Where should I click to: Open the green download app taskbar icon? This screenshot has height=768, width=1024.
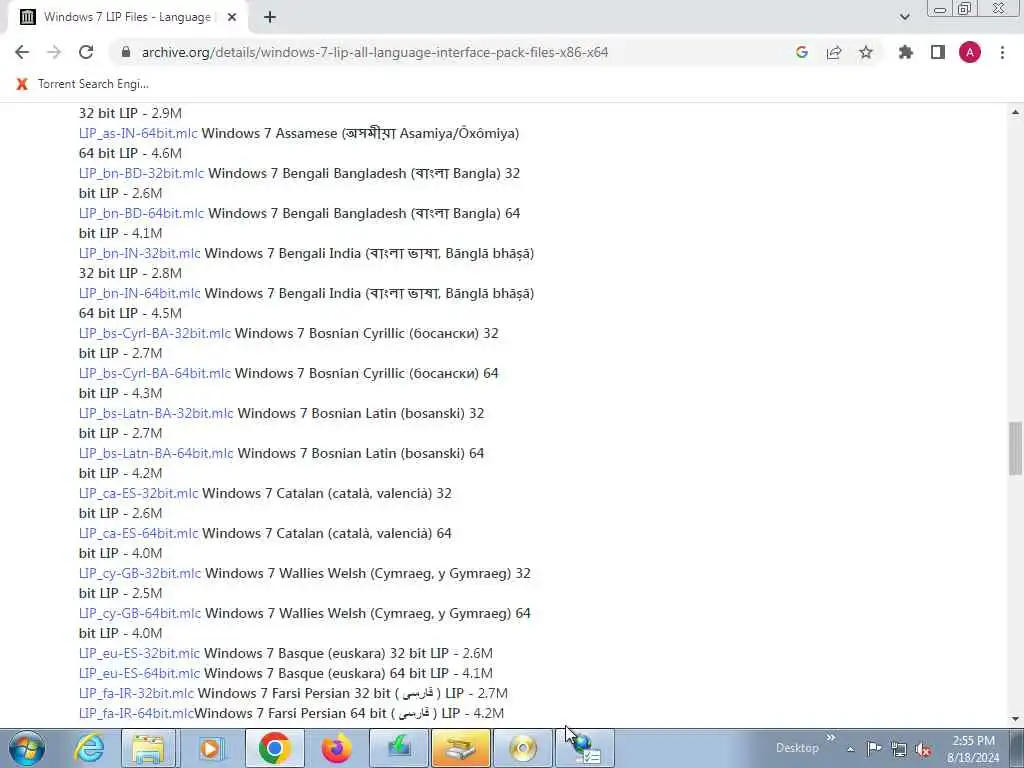399,748
